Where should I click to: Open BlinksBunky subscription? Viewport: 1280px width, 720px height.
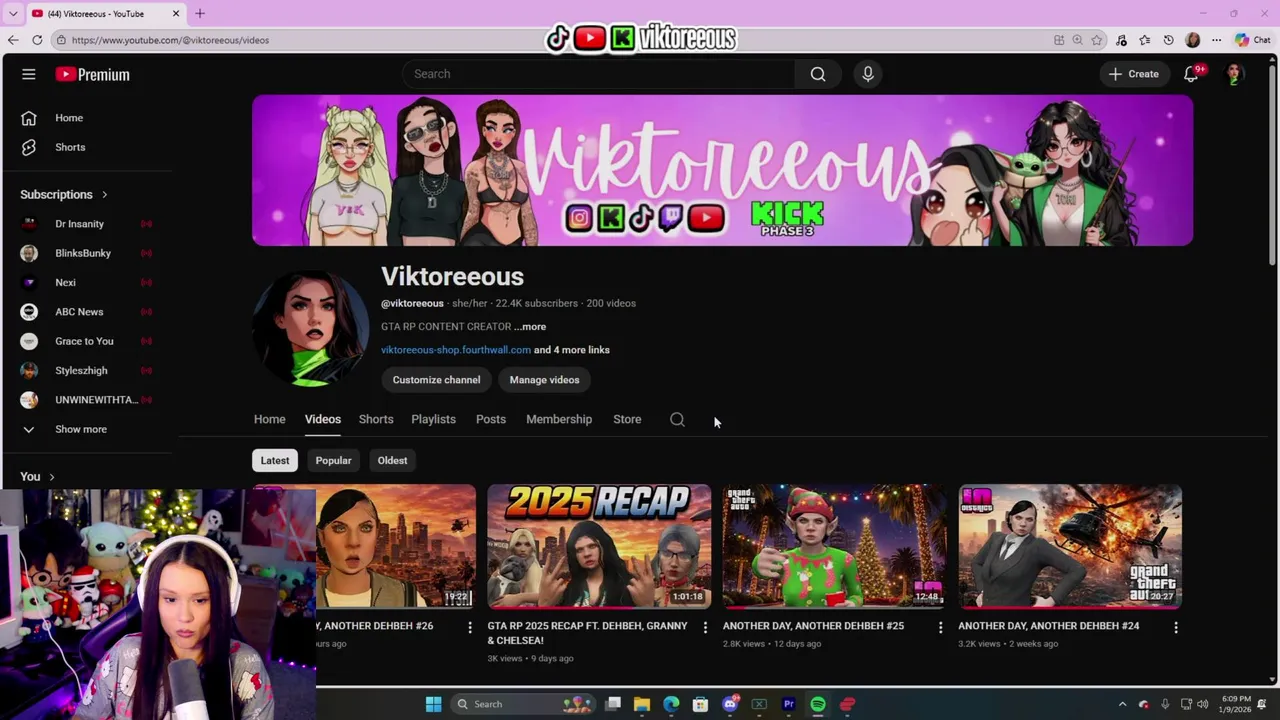click(83, 253)
